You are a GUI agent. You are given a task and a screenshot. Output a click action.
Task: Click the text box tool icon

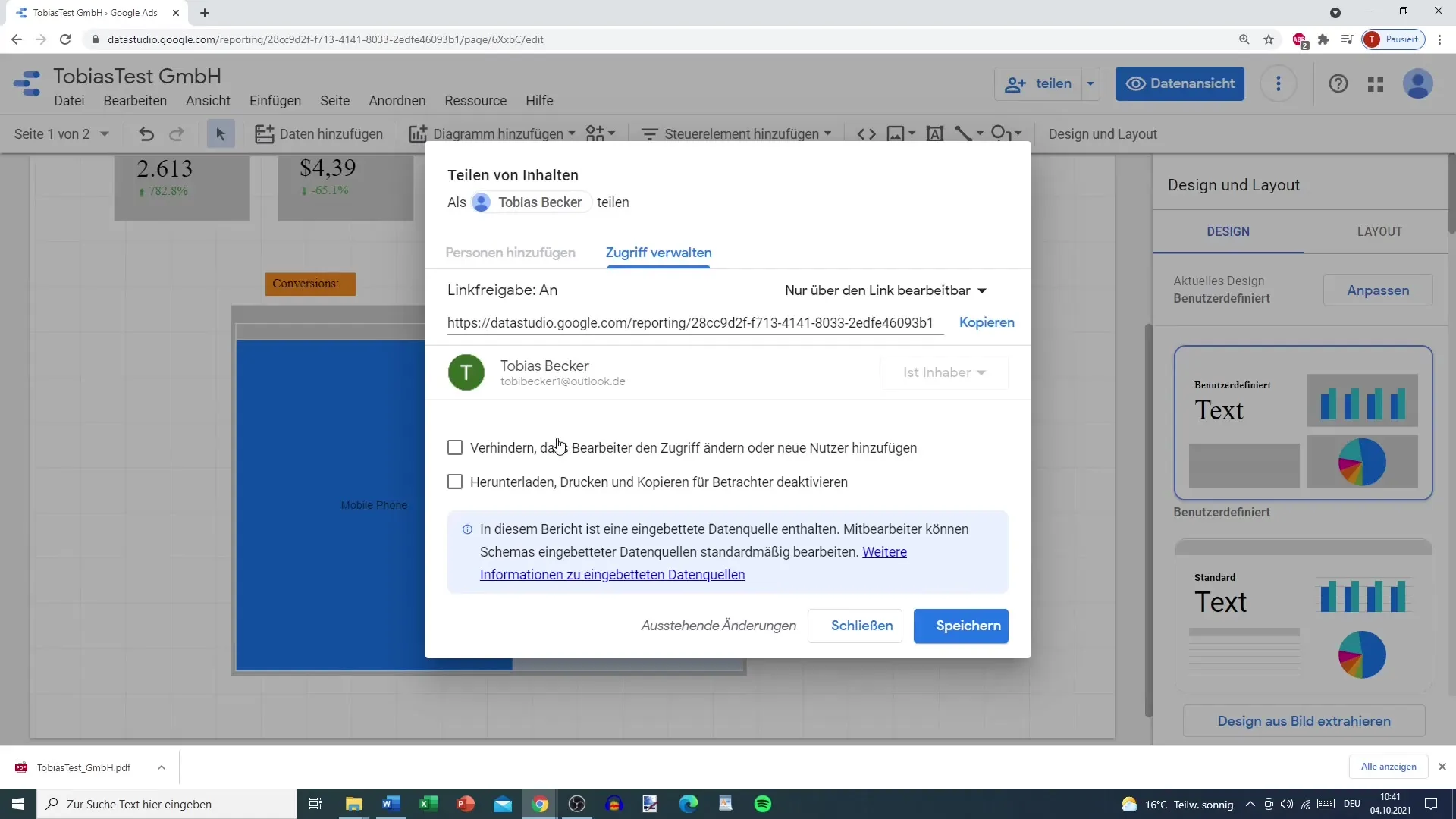pos(935,134)
